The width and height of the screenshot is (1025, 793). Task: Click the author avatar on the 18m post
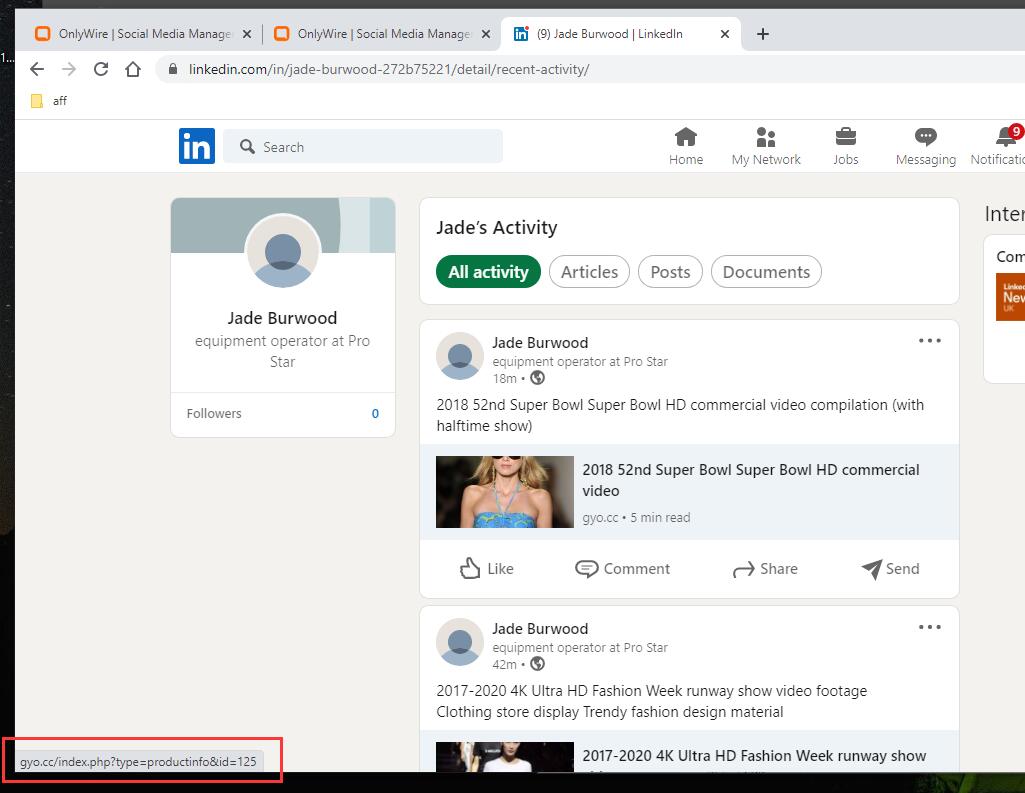460,356
